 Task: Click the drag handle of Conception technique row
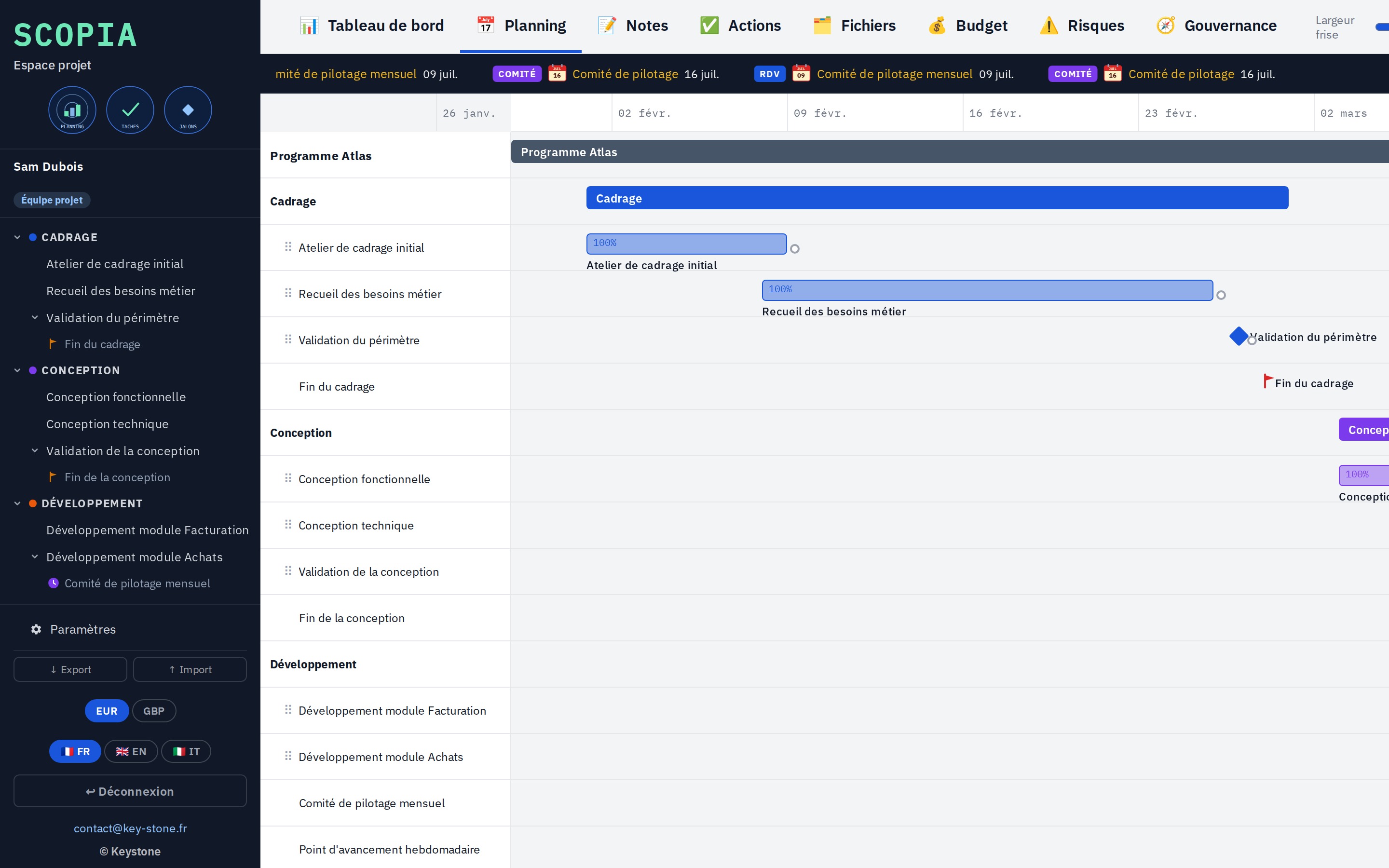288,525
